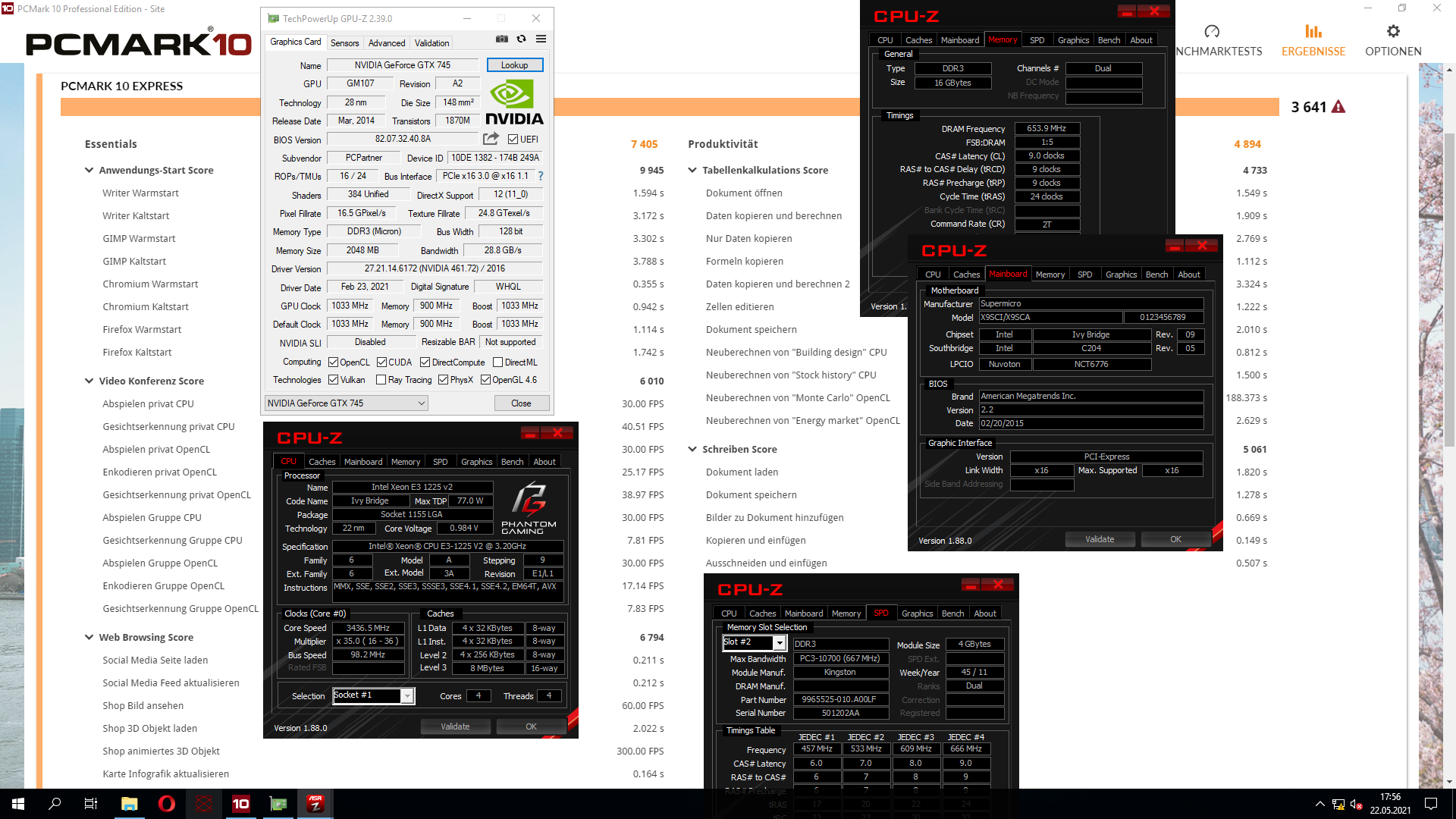Screen dimensions: 1456x819
Task: Open the GPU selection dropdown in GPU-Z
Action: pos(346,403)
